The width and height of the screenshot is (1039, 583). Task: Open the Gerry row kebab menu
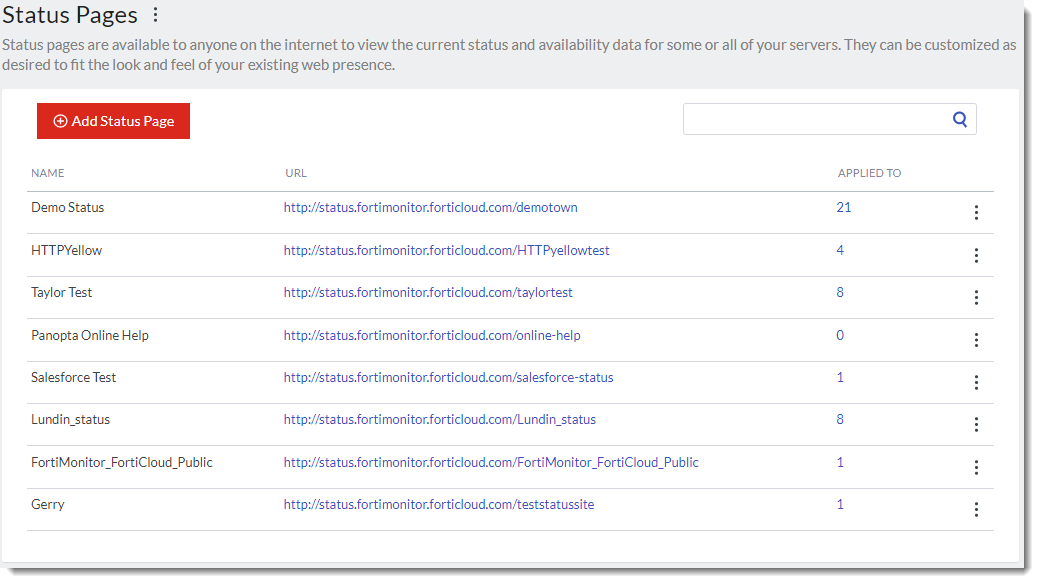coord(976,509)
